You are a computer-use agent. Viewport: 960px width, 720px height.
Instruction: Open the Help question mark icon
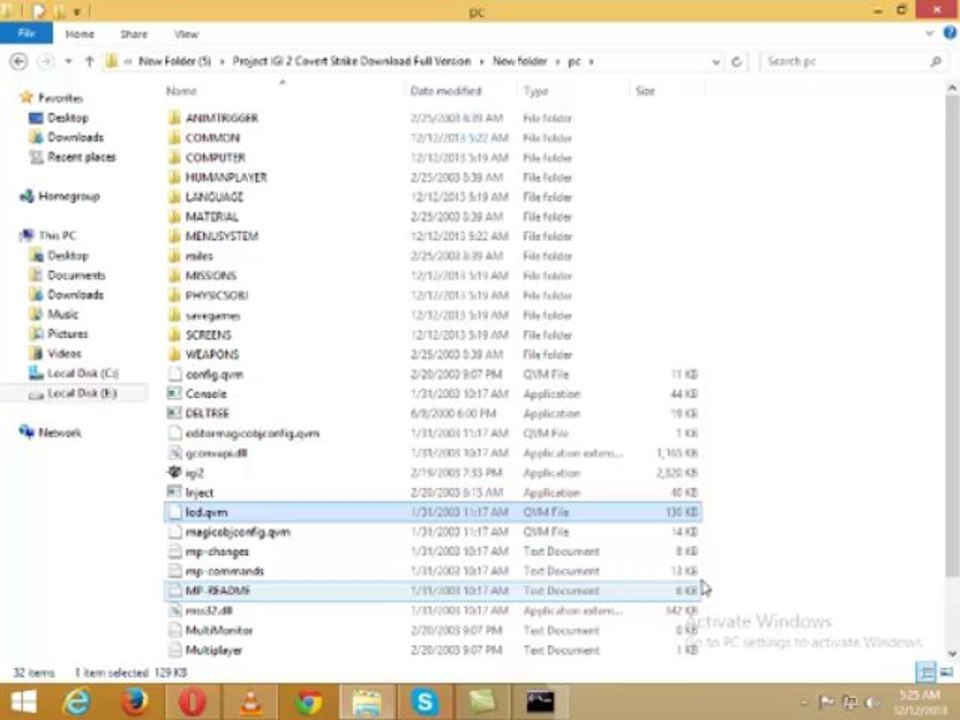(x=950, y=33)
